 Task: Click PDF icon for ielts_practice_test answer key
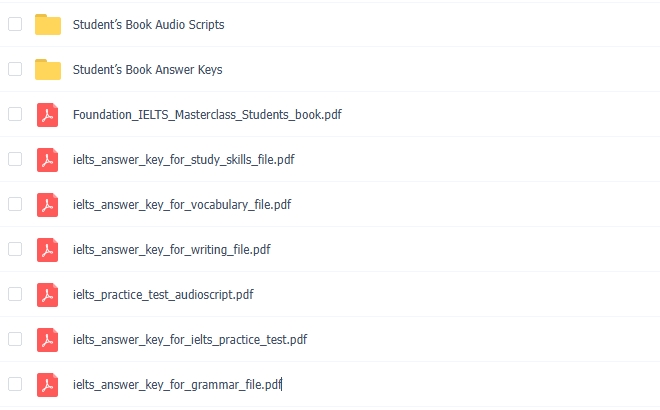pos(47,340)
